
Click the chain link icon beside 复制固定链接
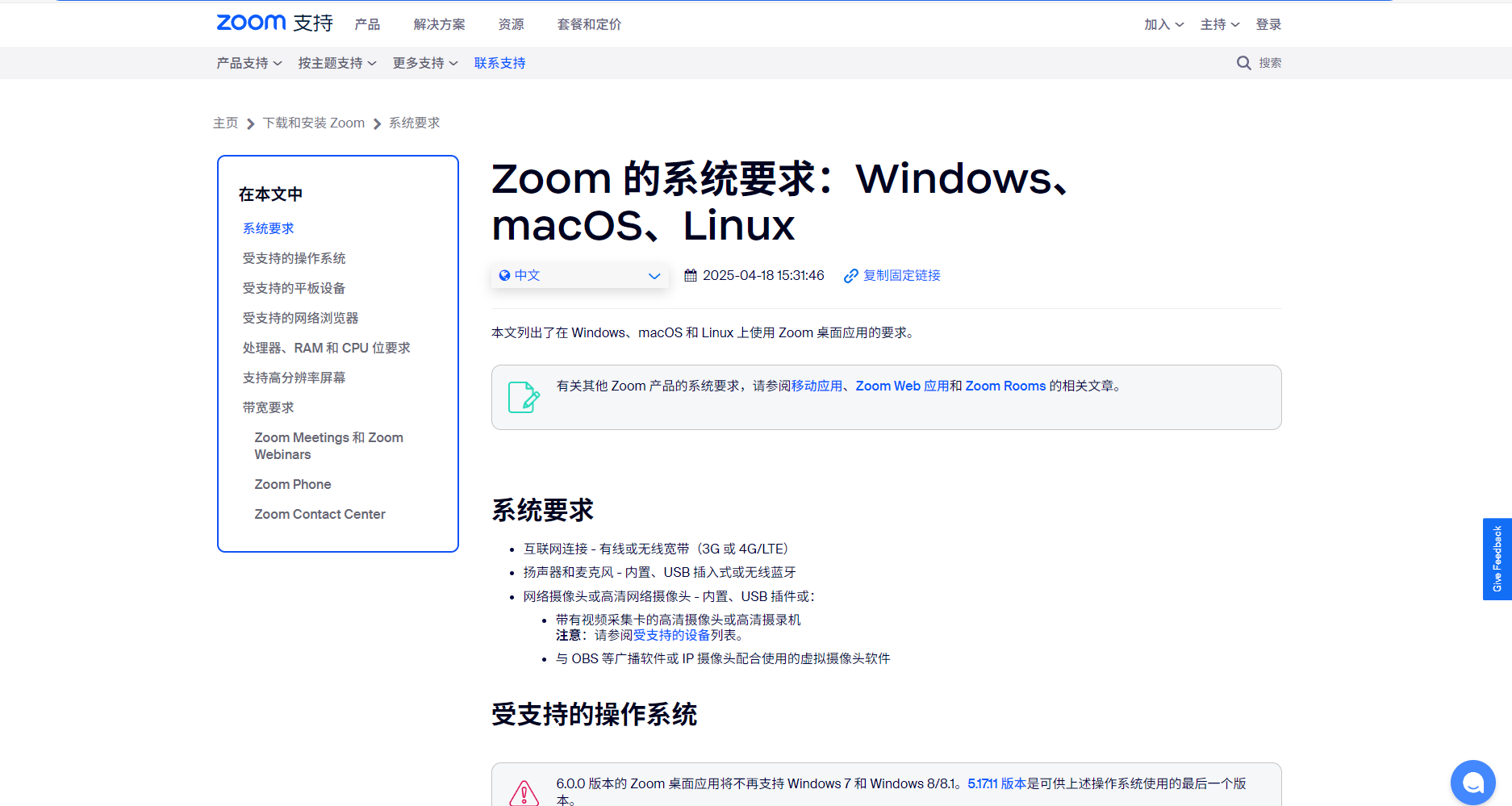(850, 276)
